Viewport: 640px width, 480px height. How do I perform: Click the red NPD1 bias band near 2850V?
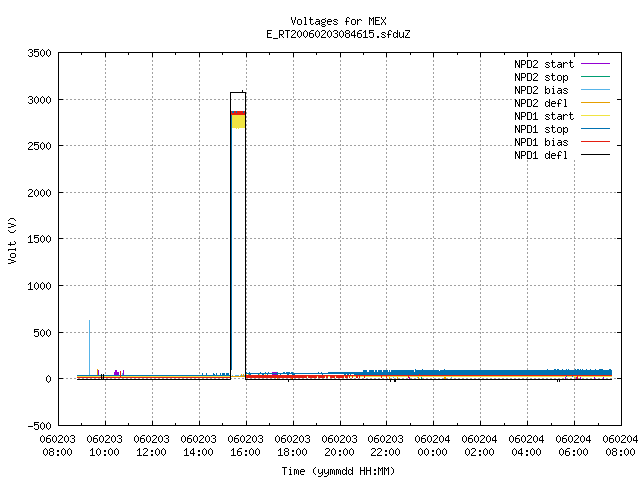pos(238,113)
